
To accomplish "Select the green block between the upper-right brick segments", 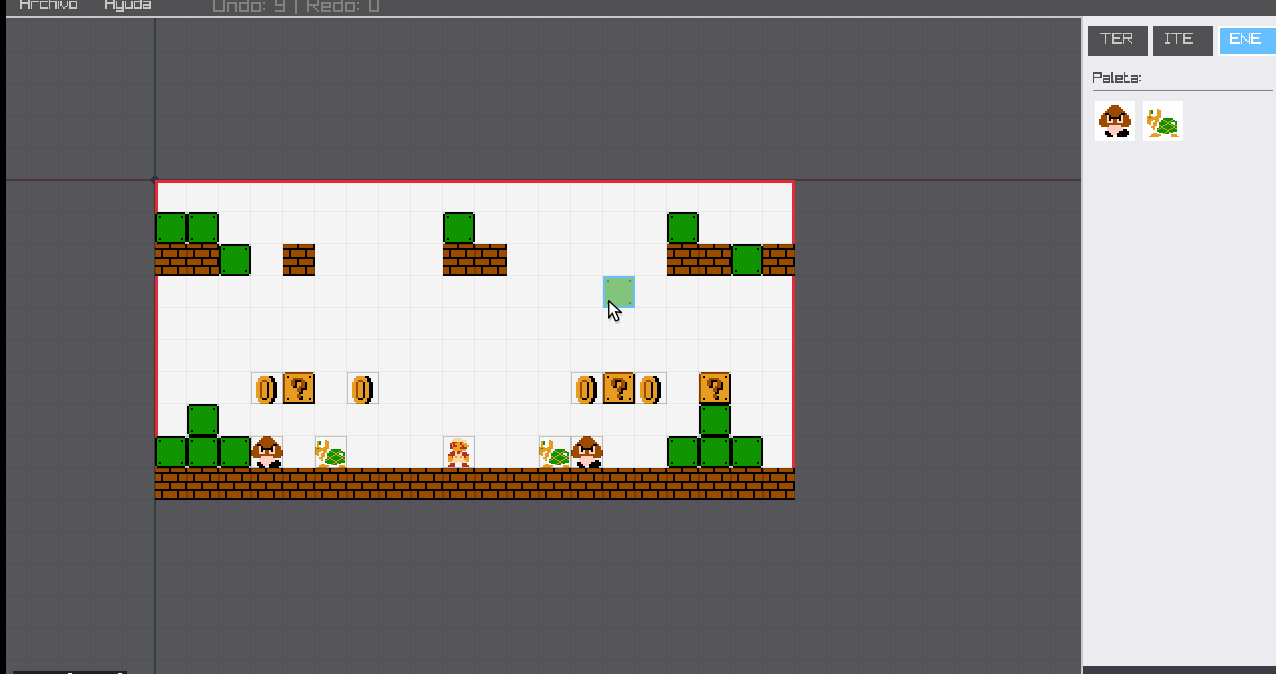I will 747,260.
